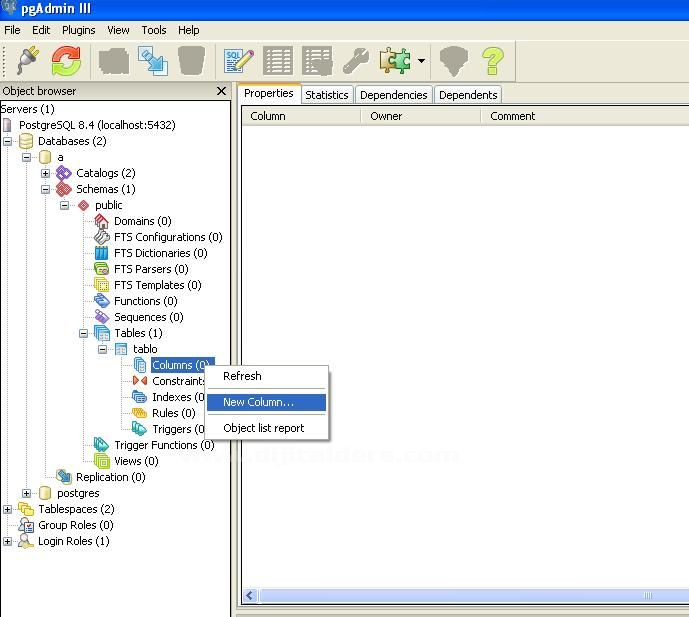Click the plug connect-to-server toolbar icon
Viewport: 689px width, 617px height.
tap(28, 61)
